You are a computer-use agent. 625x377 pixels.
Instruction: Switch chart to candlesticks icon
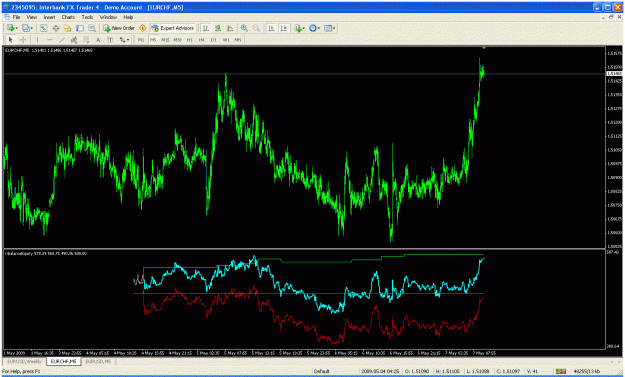pos(218,28)
